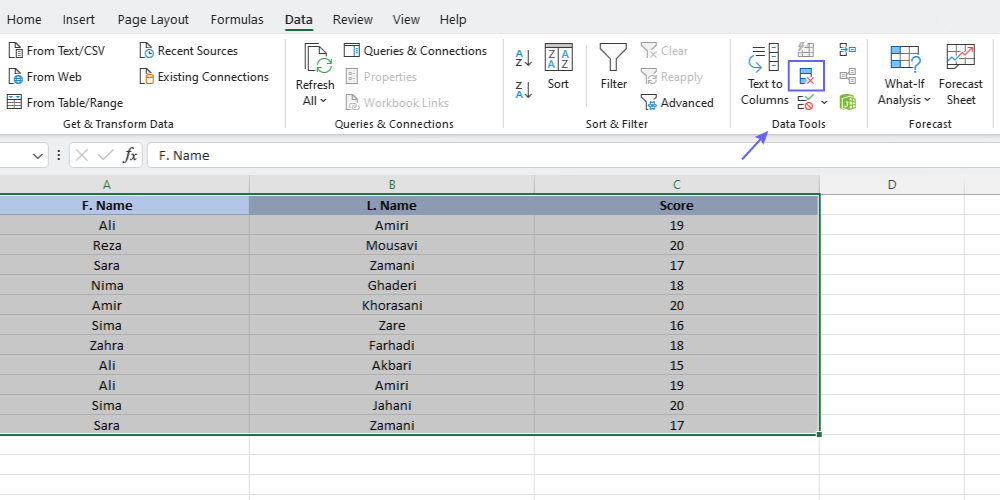Select column D header
The width and height of the screenshot is (1000, 500).
pyautogui.click(x=891, y=184)
